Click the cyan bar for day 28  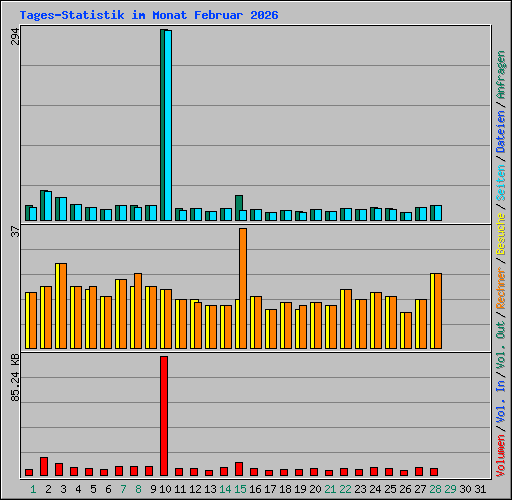coord(438,213)
